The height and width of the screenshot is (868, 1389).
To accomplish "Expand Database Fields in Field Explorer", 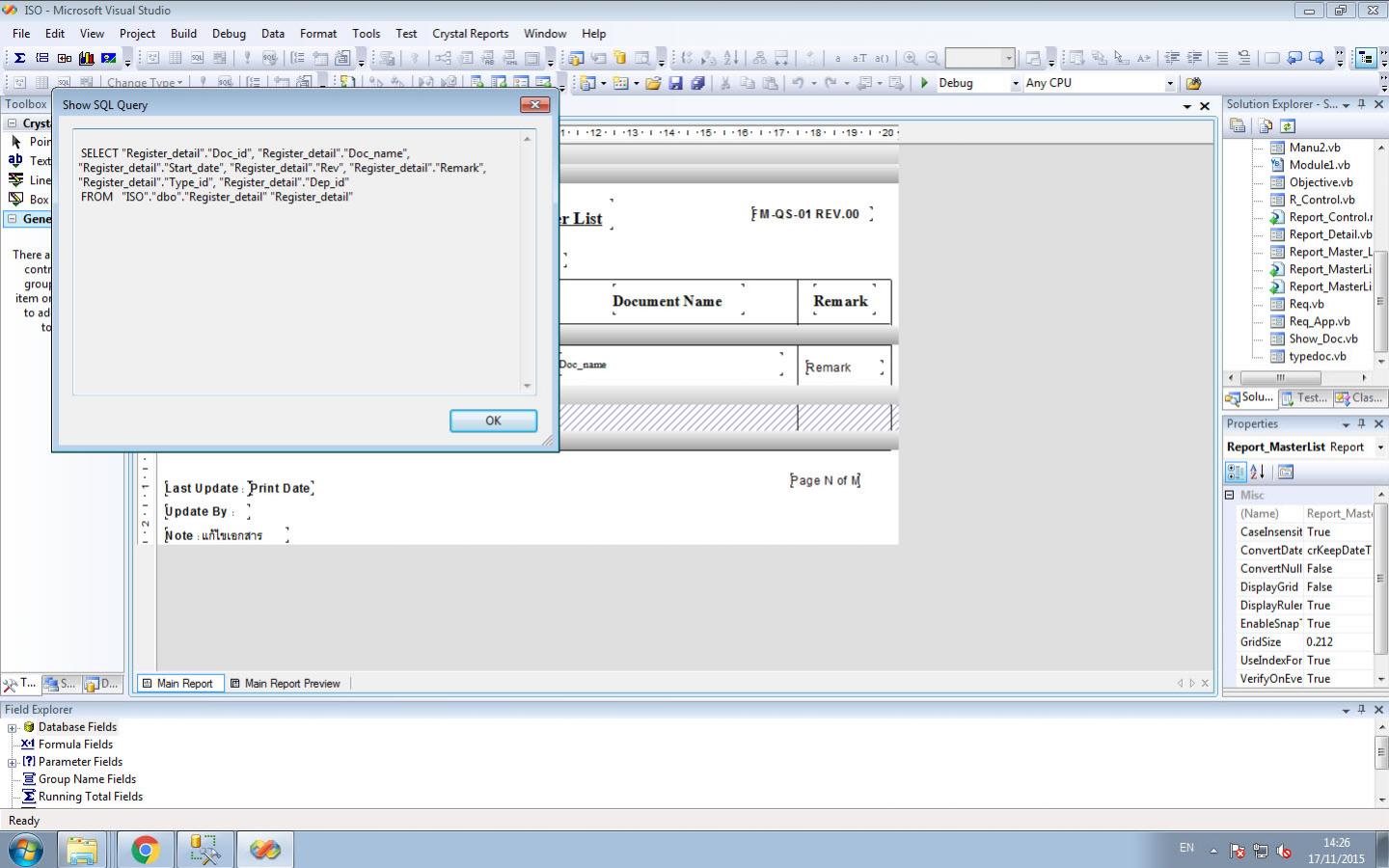I will point(13,728).
